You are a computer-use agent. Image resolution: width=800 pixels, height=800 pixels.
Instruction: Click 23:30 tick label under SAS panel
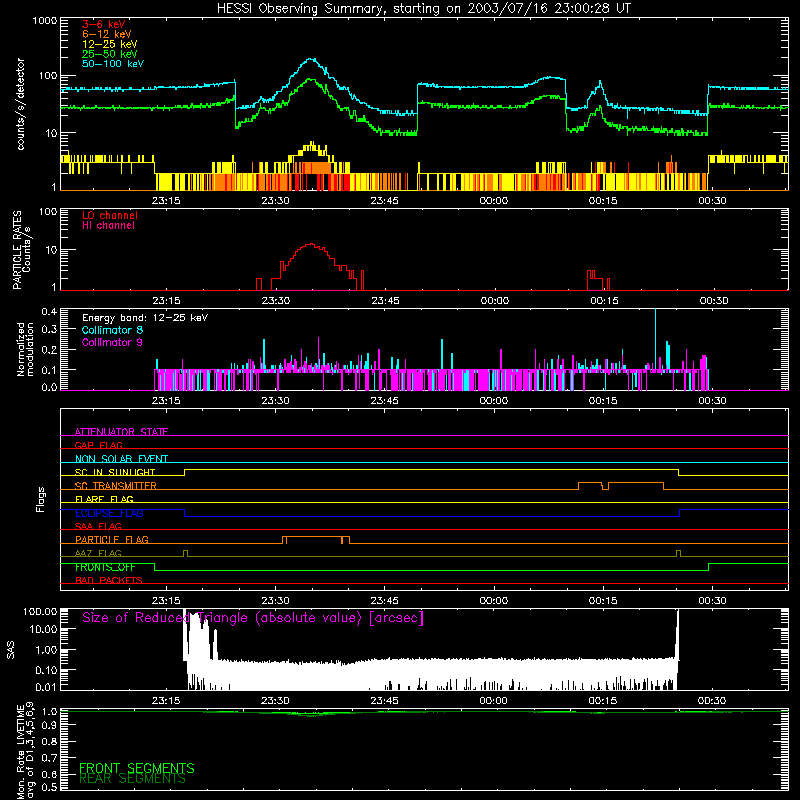click(x=276, y=701)
